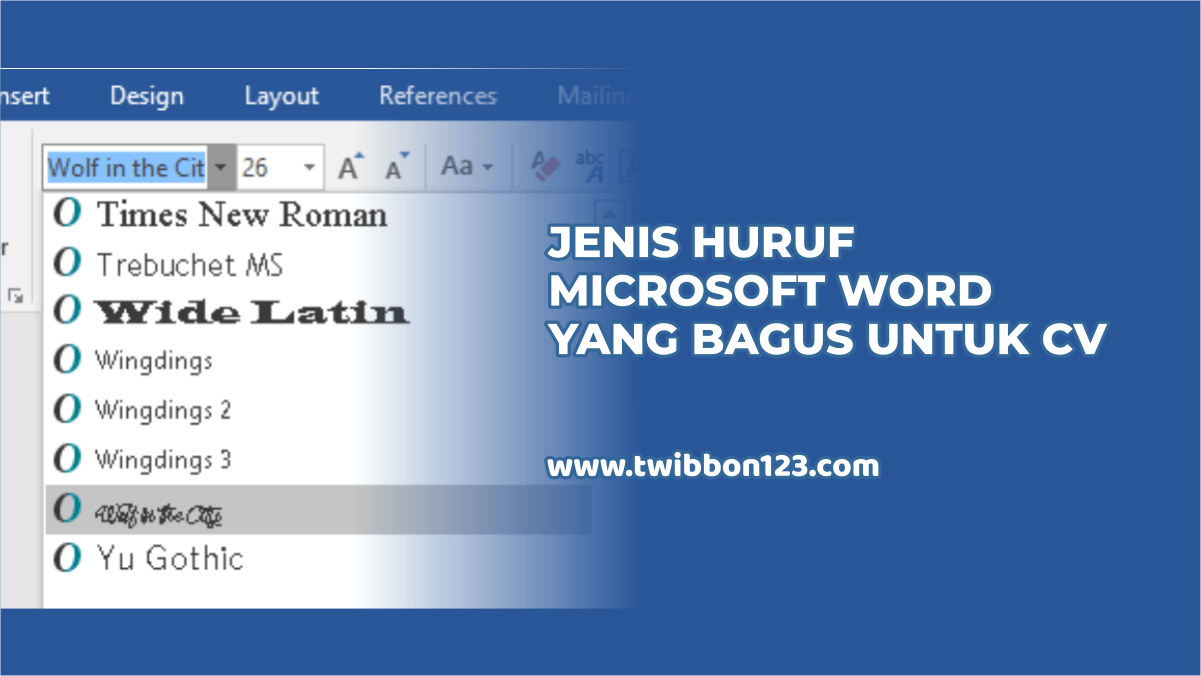Select Times New Roman font
The image size is (1201, 676).
(x=241, y=214)
